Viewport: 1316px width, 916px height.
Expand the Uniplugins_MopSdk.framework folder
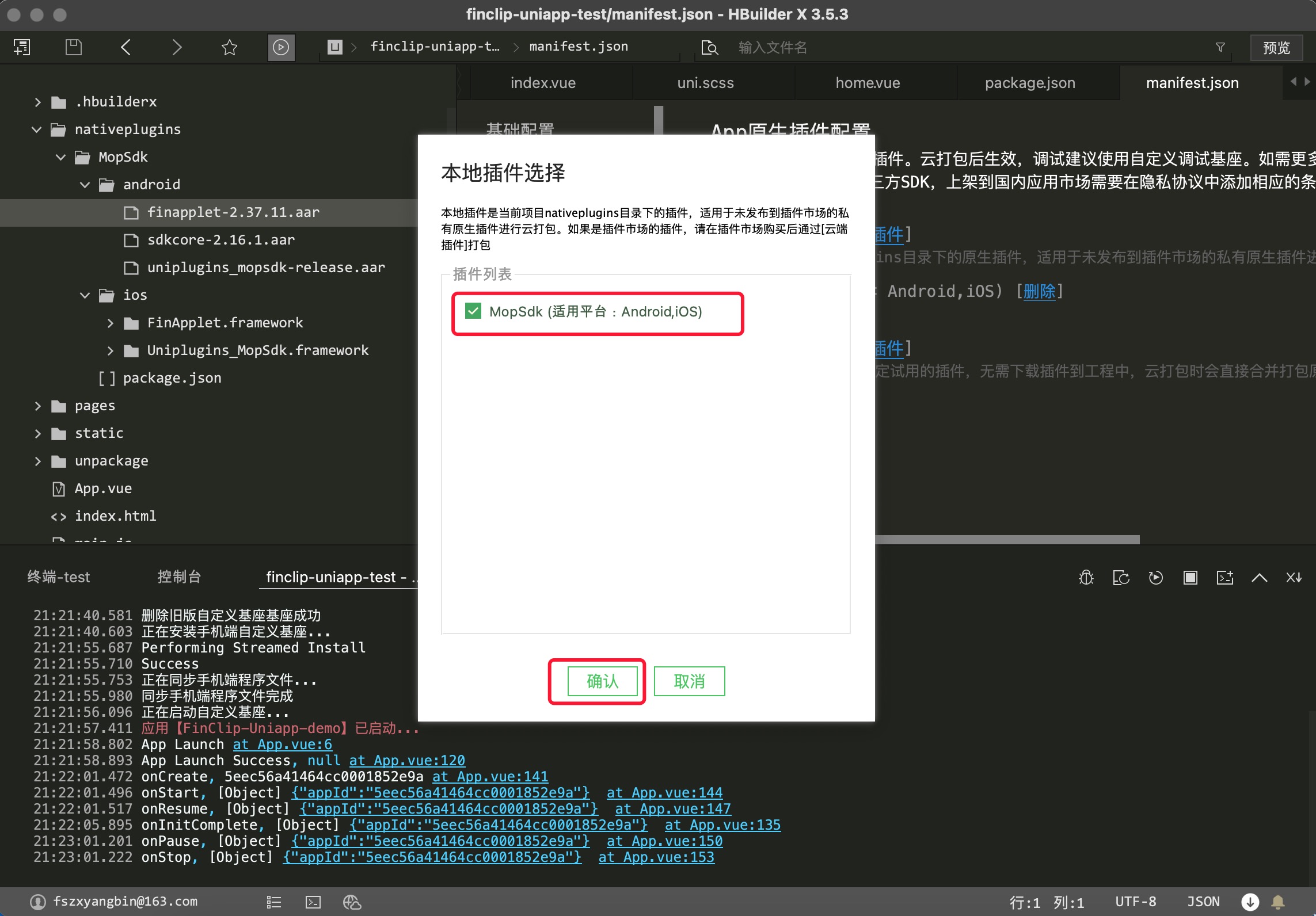click(x=110, y=350)
